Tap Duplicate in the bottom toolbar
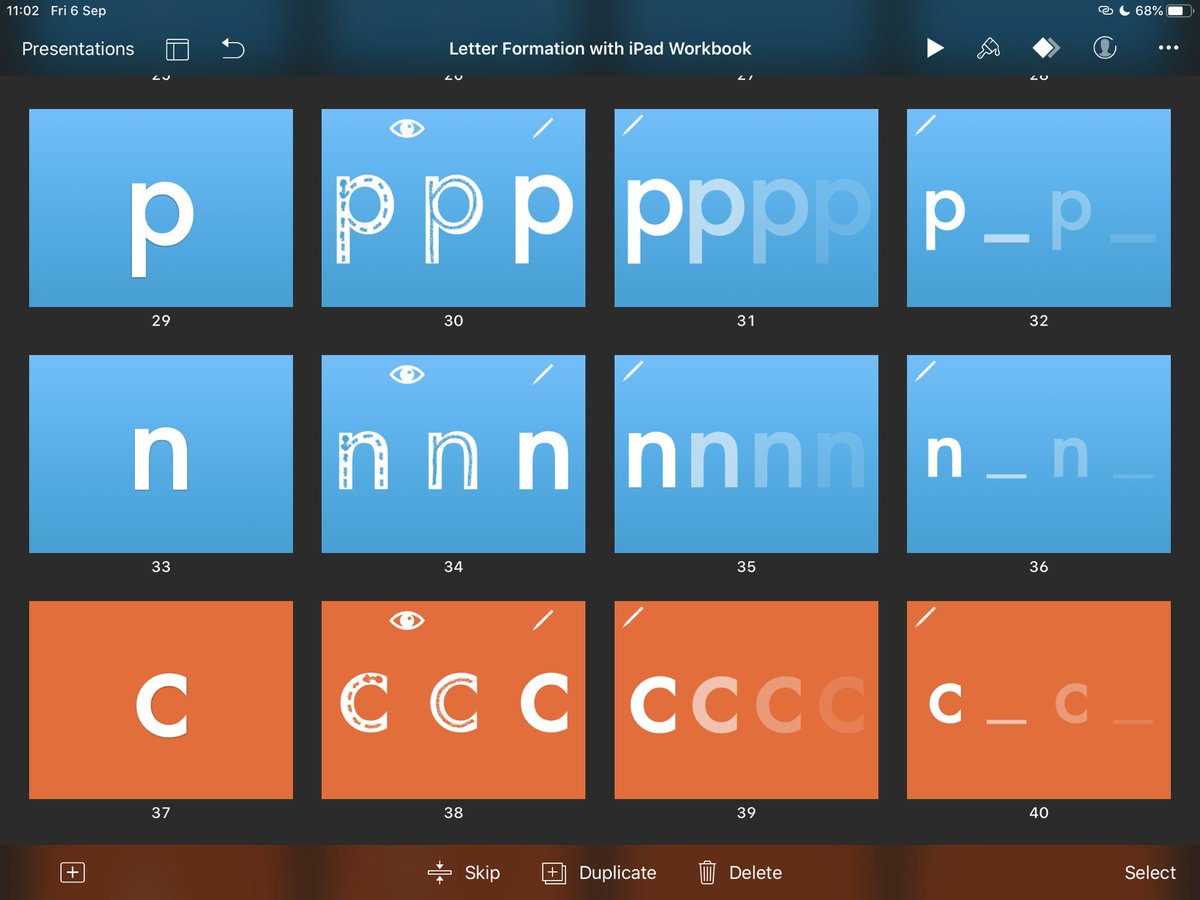This screenshot has height=900, width=1200. tap(599, 873)
